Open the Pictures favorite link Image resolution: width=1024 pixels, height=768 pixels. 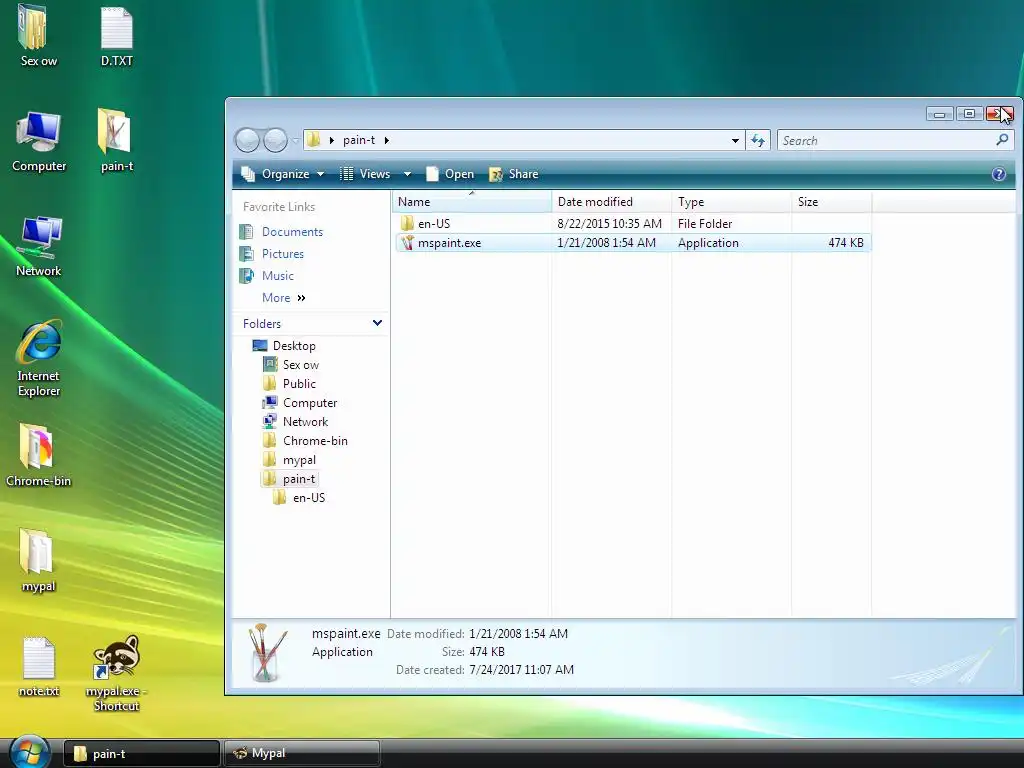click(x=282, y=253)
